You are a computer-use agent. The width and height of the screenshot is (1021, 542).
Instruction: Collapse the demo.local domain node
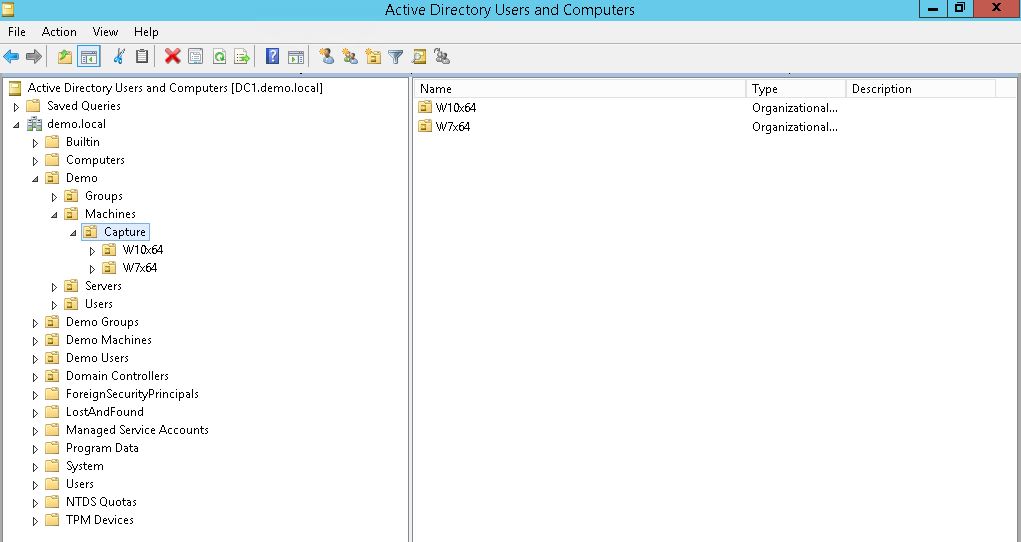(x=16, y=124)
